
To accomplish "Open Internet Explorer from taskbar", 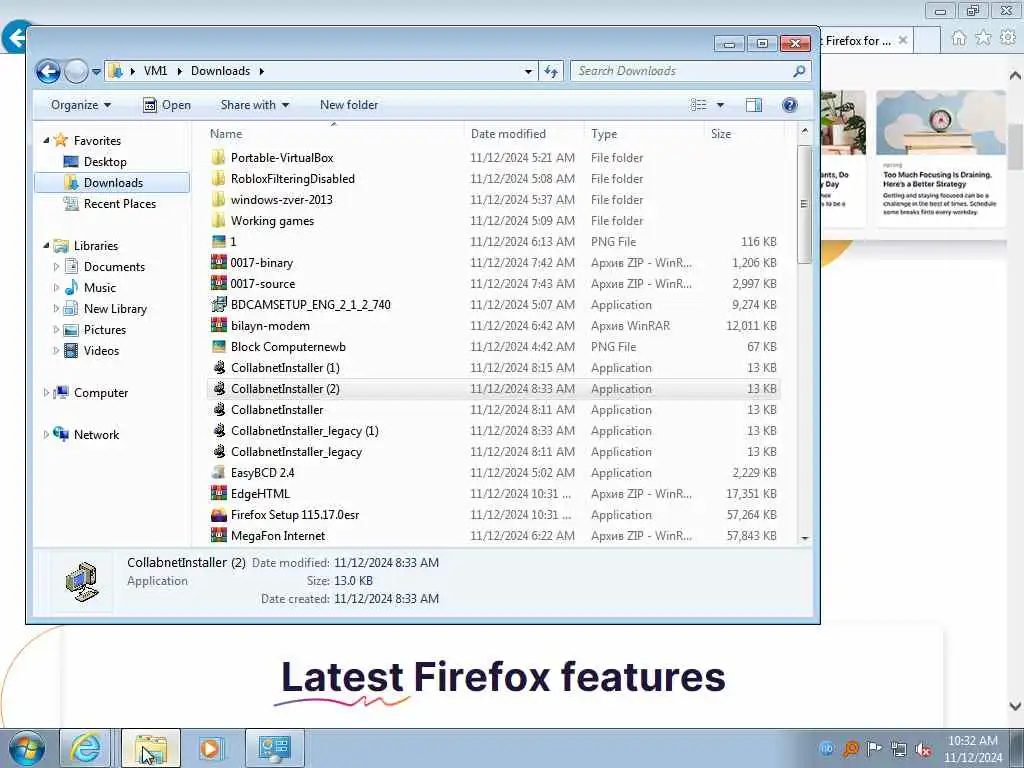I will [x=85, y=748].
